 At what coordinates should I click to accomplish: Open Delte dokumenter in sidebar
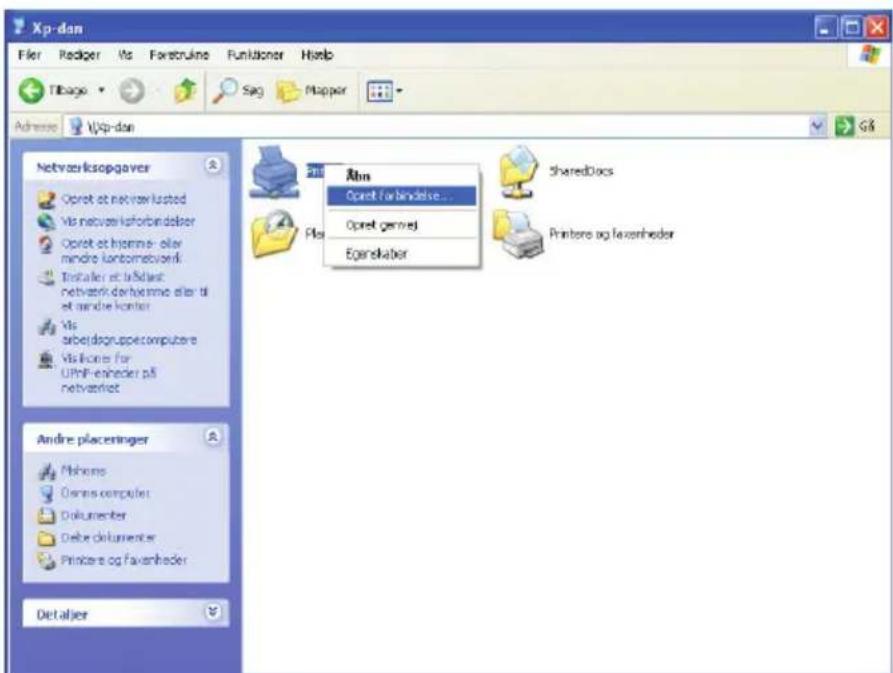pos(108,537)
